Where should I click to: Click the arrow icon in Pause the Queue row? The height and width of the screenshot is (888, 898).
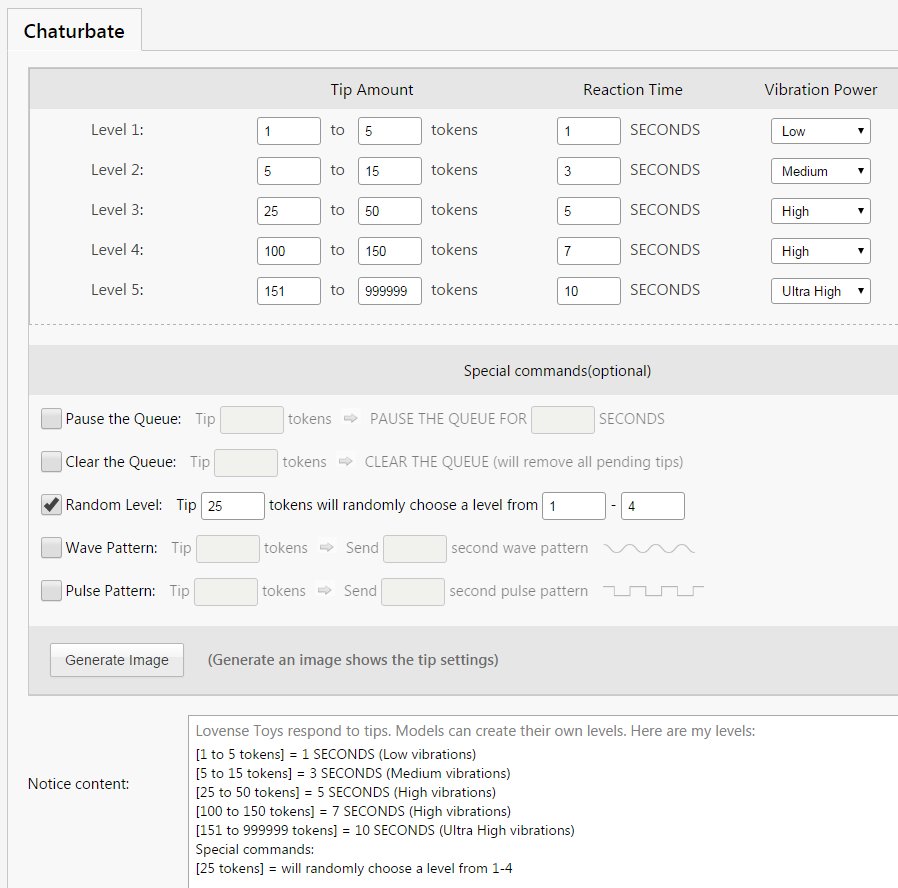coord(350,419)
